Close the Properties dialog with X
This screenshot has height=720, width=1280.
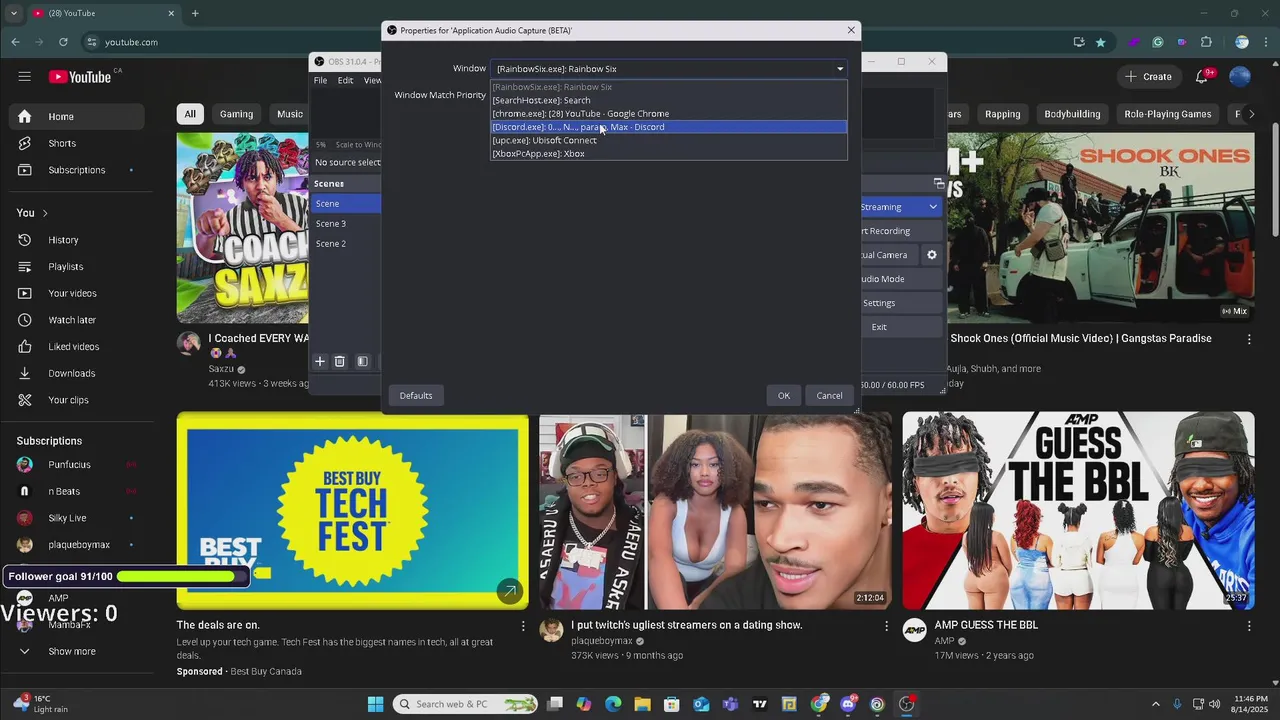(x=851, y=30)
